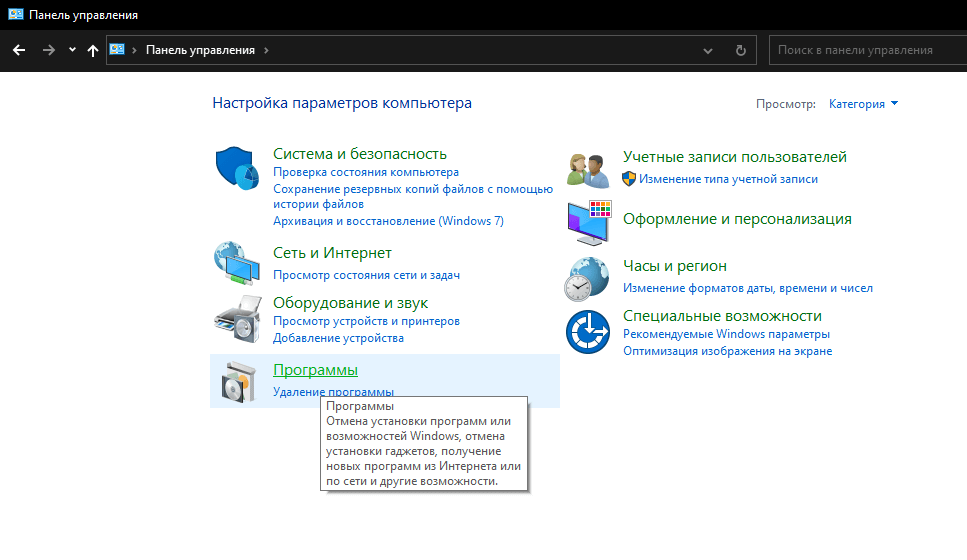Click the Ease of Access blue icon
This screenshot has width=967, height=560.
tap(588, 332)
